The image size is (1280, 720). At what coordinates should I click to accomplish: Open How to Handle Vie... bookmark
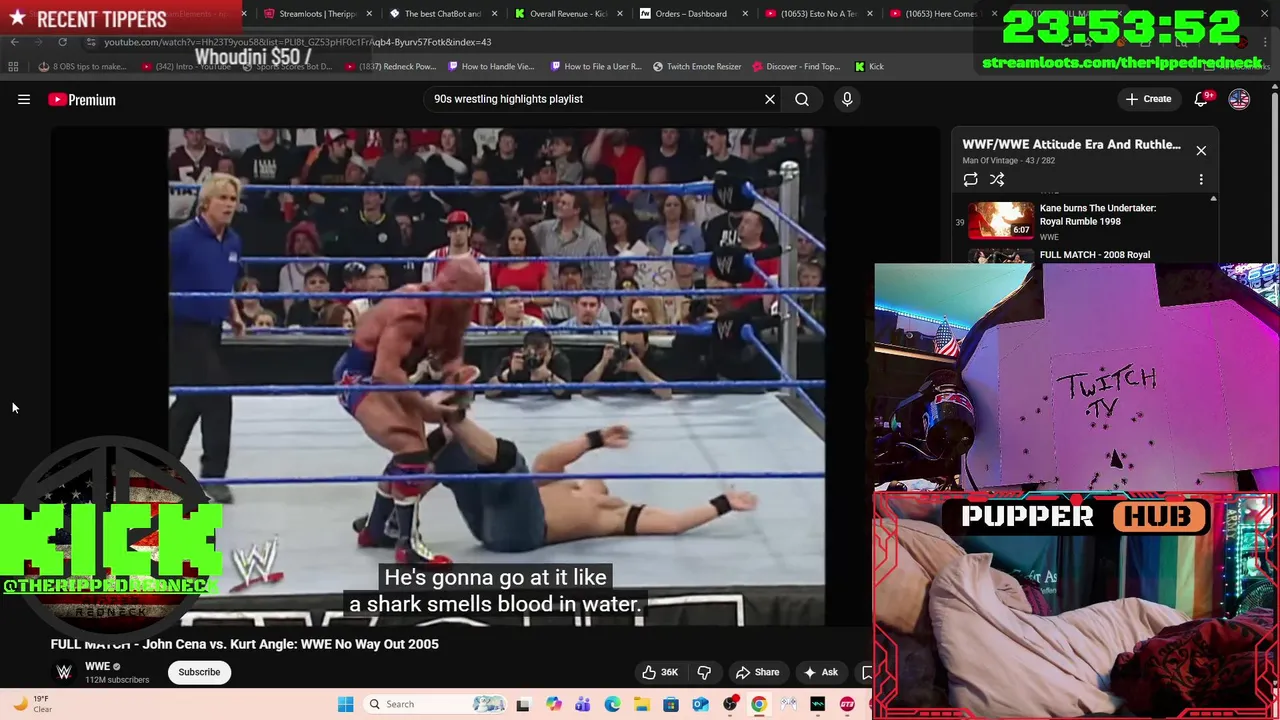pyautogui.click(x=491, y=66)
